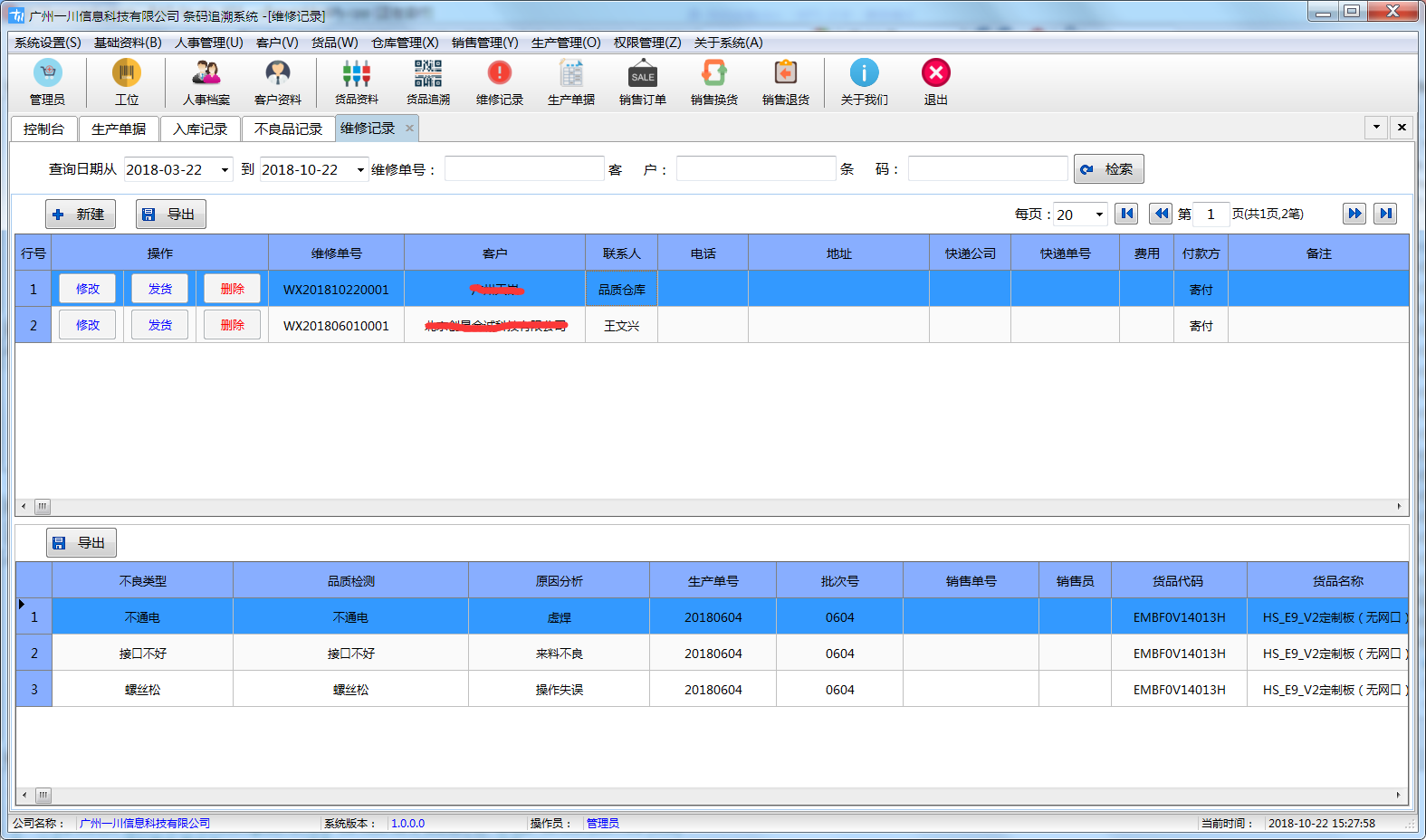Open the end date 2018-10-22 picker
This screenshot has width=1426, height=840.
(360, 169)
